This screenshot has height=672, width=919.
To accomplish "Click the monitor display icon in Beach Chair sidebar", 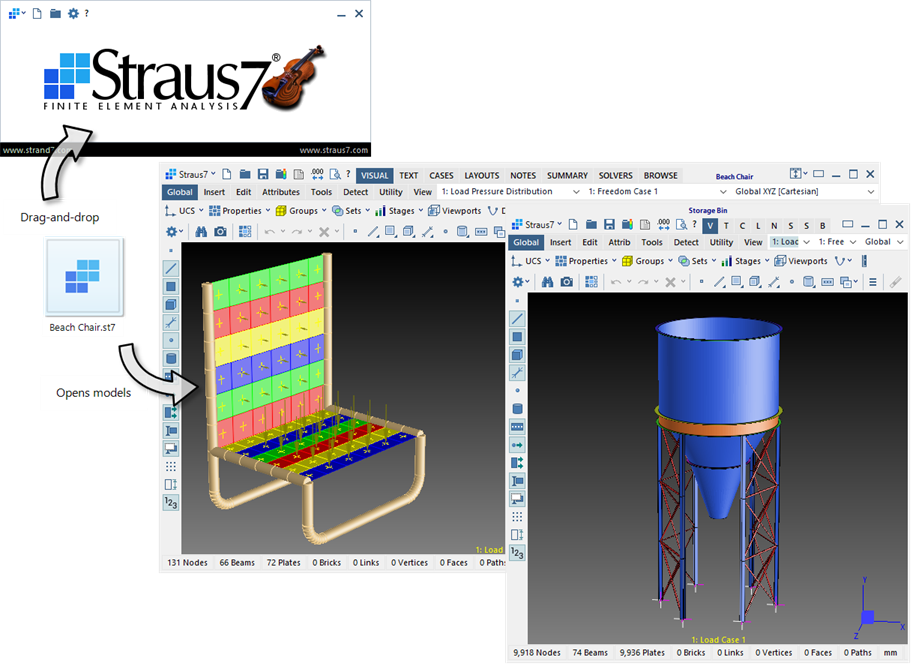I will click(x=171, y=449).
